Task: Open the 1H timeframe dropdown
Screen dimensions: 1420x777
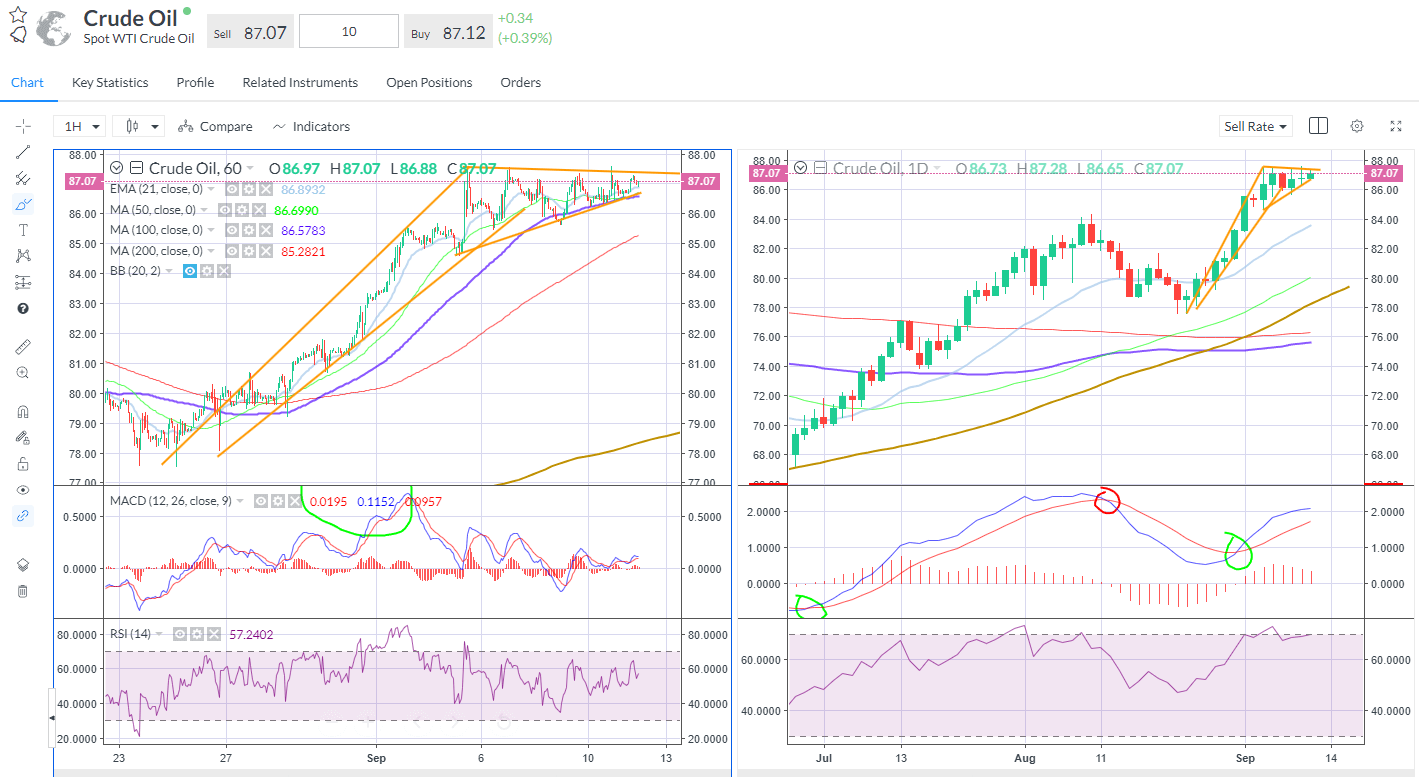Action: tap(81, 127)
